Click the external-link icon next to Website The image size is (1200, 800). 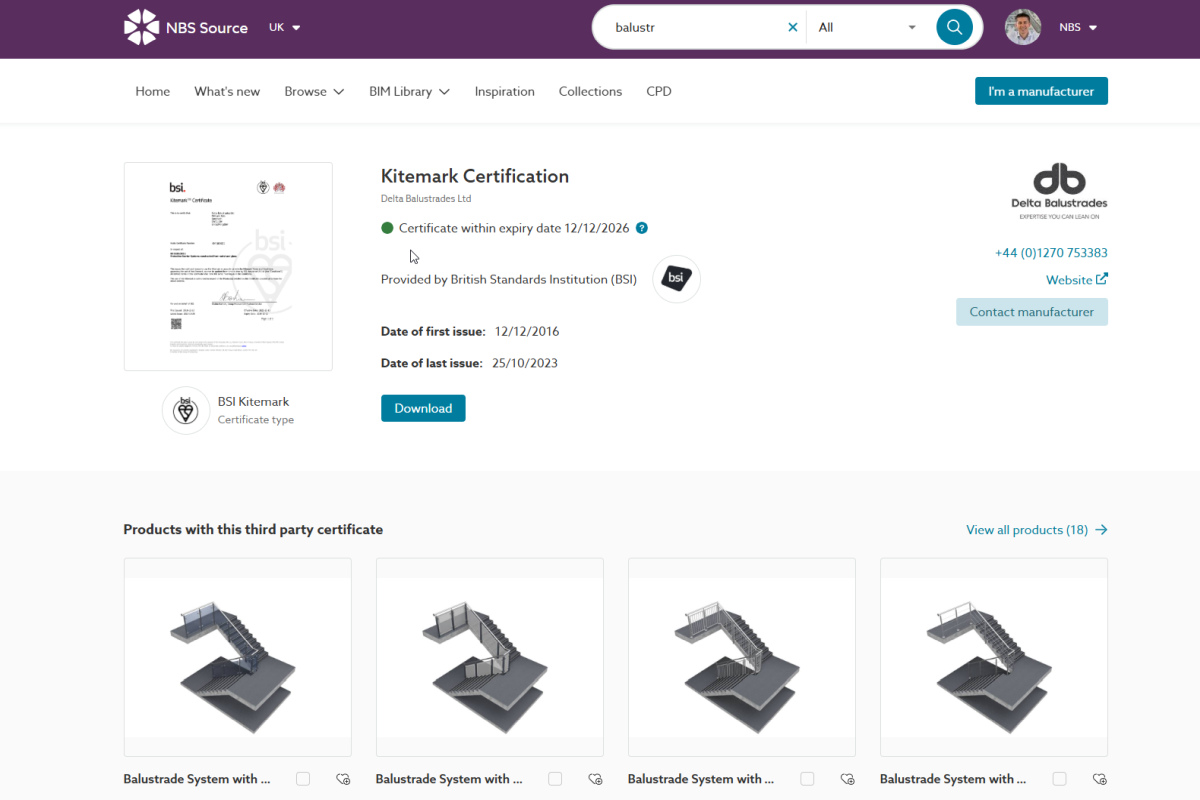pos(1102,279)
